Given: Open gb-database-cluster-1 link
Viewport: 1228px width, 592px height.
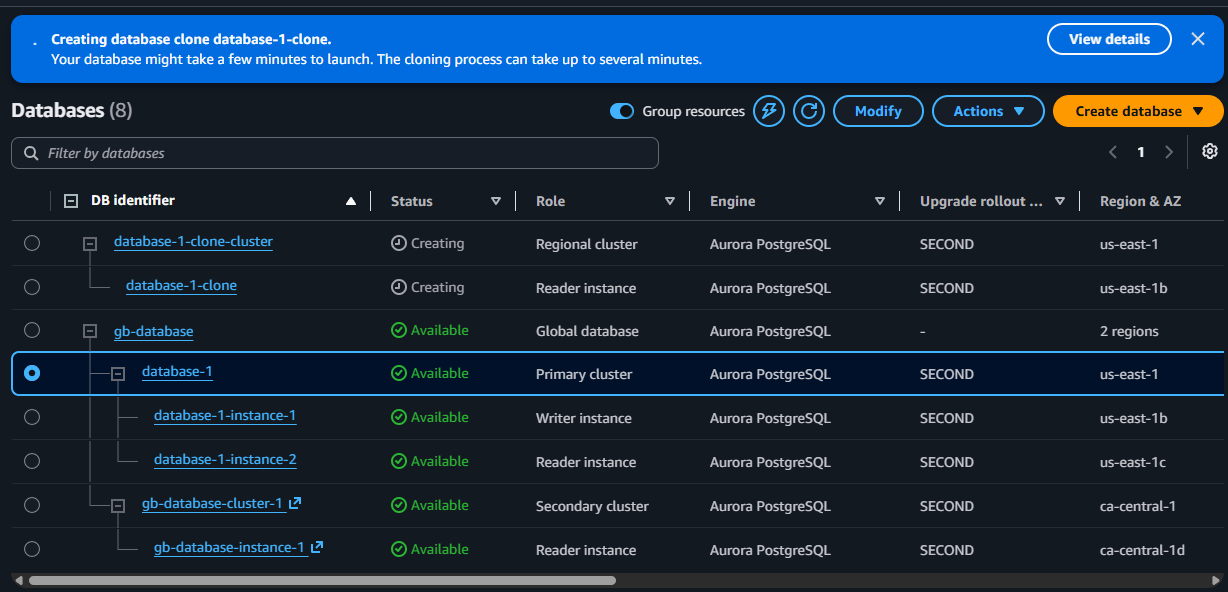Looking at the screenshot, I should coord(212,504).
